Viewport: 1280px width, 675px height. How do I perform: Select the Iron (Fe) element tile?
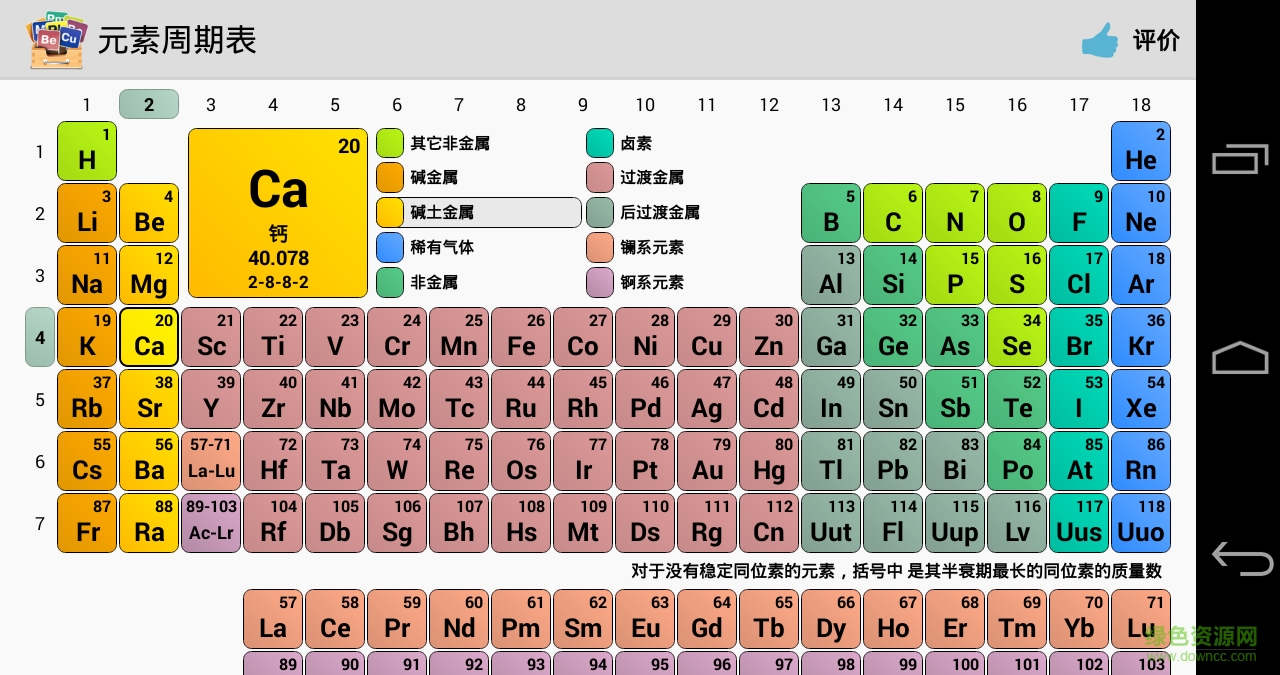521,337
